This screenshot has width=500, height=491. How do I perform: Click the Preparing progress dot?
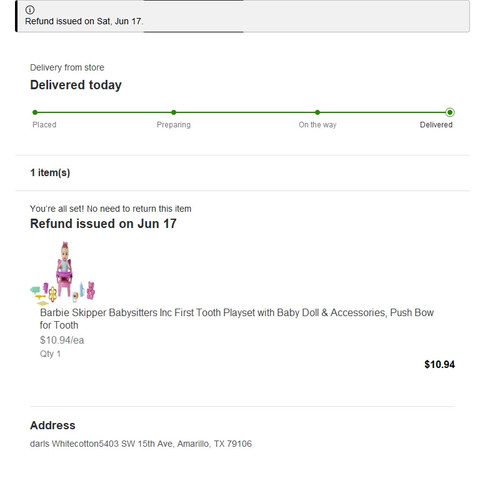[x=174, y=112]
